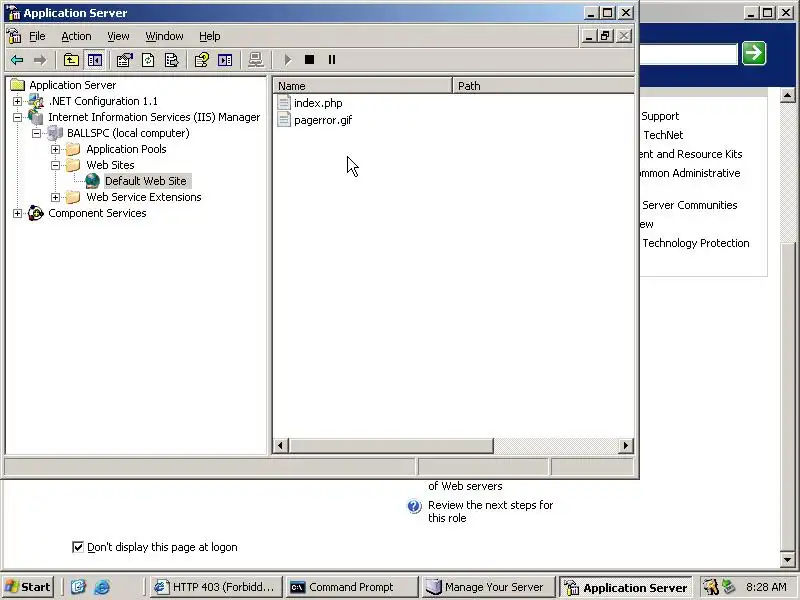The height and width of the screenshot is (600, 800).
Task: Open Help from the toolbar icon
Action: point(202,60)
